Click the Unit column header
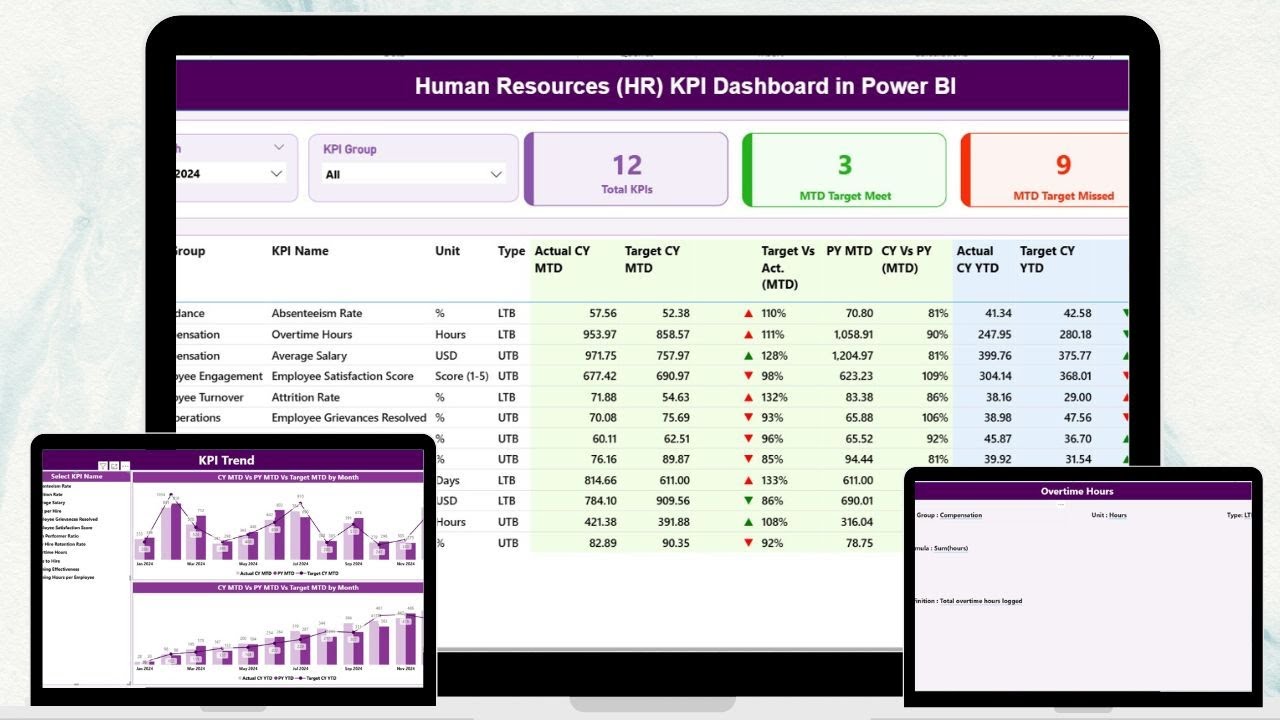The height and width of the screenshot is (720, 1280). coord(447,251)
